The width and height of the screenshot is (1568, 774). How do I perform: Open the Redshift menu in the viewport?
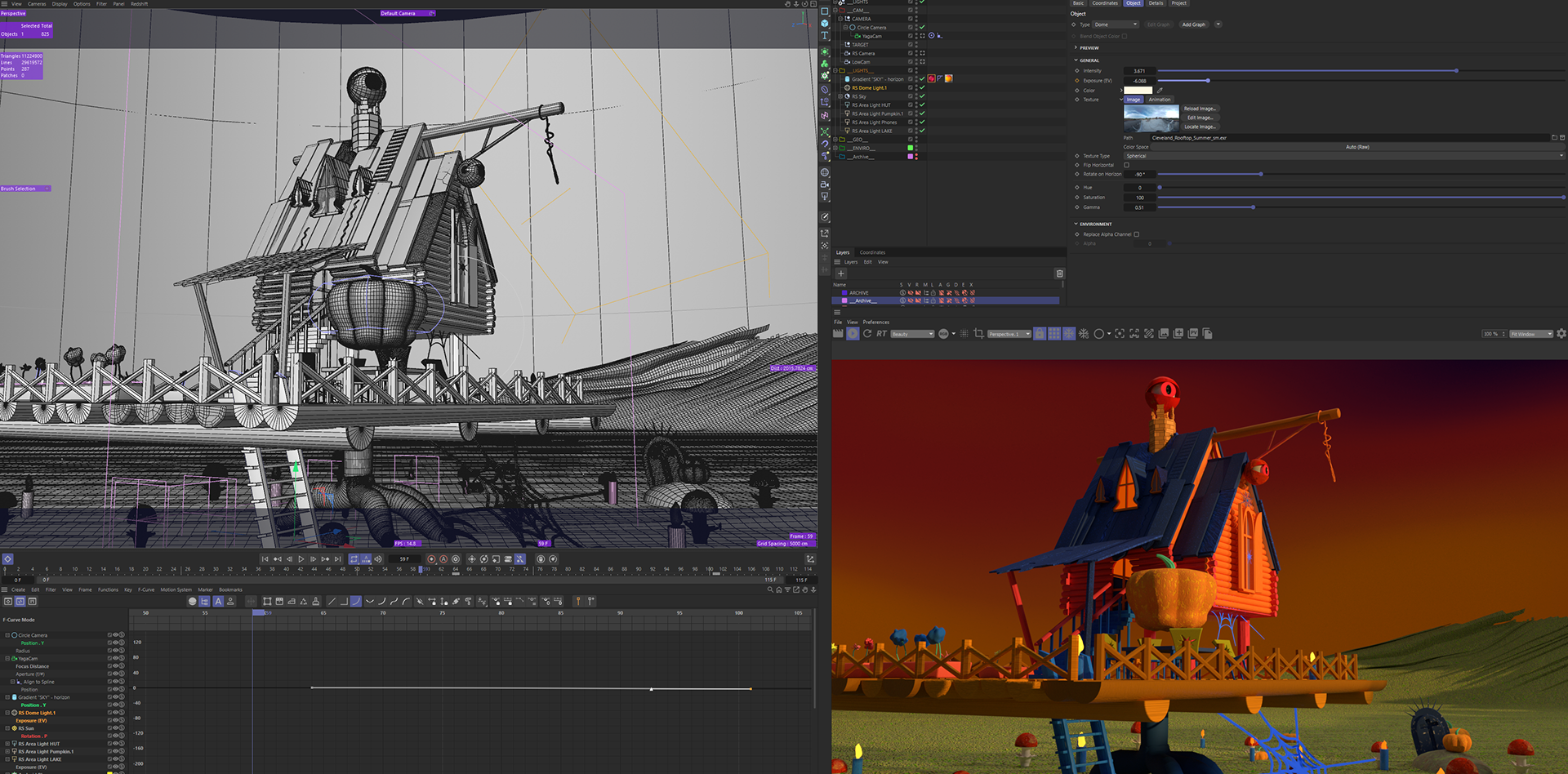coord(140,4)
